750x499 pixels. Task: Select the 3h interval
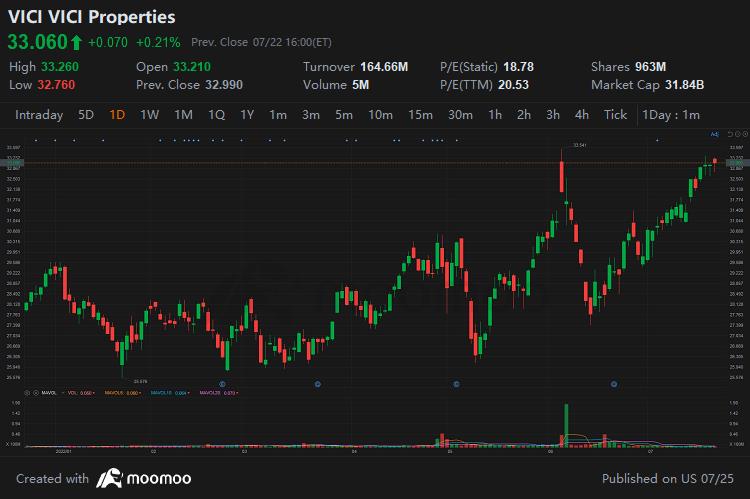tap(553, 115)
